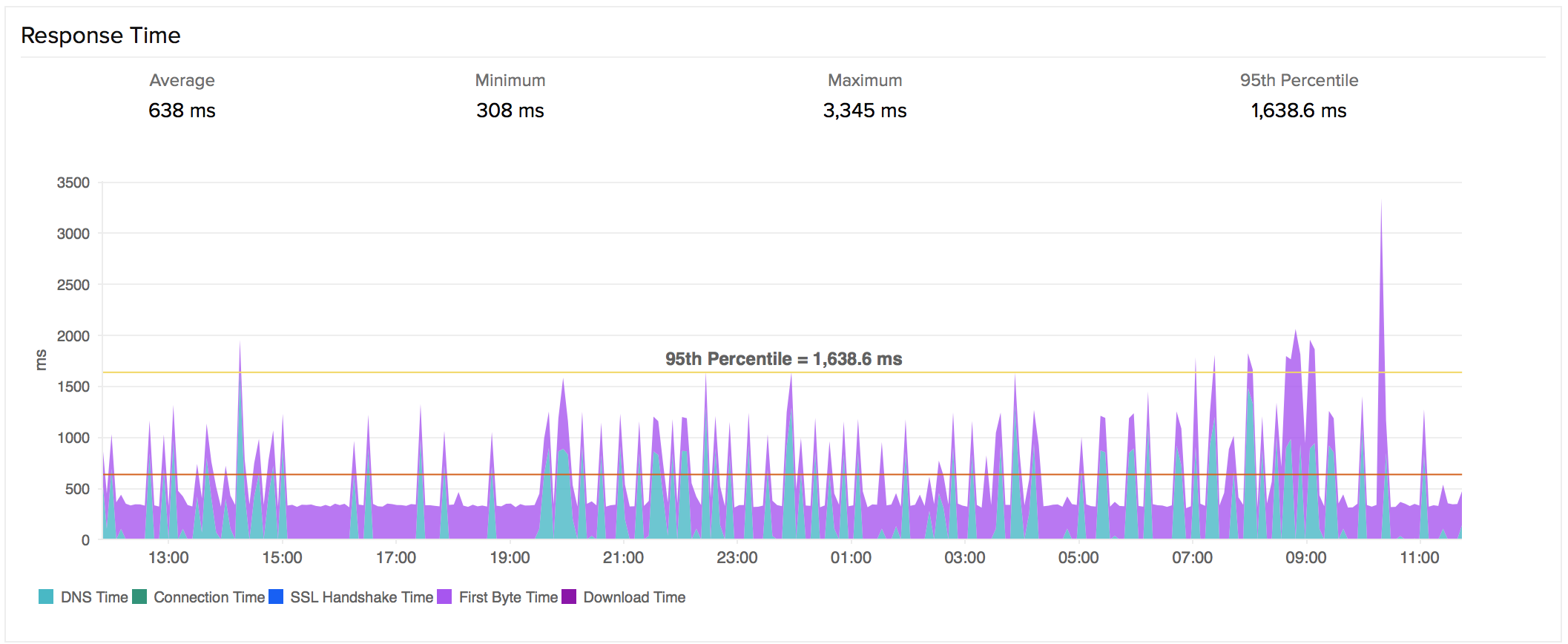Hide the Connection Time series via legend text

click(x=209, y=597)
